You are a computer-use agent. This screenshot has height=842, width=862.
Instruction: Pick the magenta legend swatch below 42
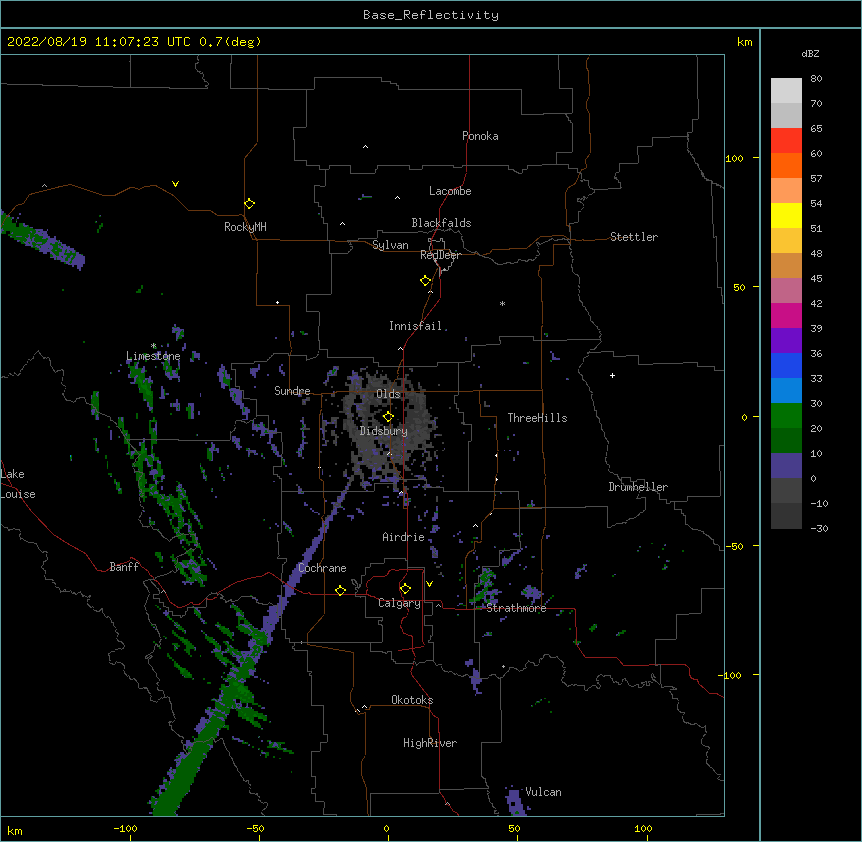pos(786,315)
